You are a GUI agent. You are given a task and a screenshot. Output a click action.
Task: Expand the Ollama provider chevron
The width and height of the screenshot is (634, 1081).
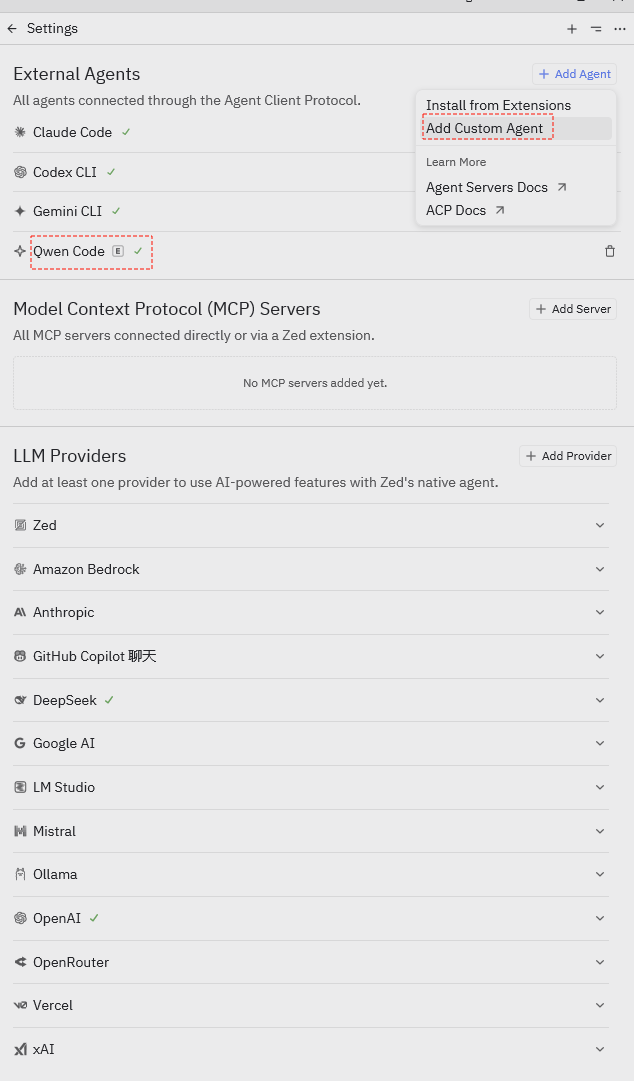click(600, 875)
